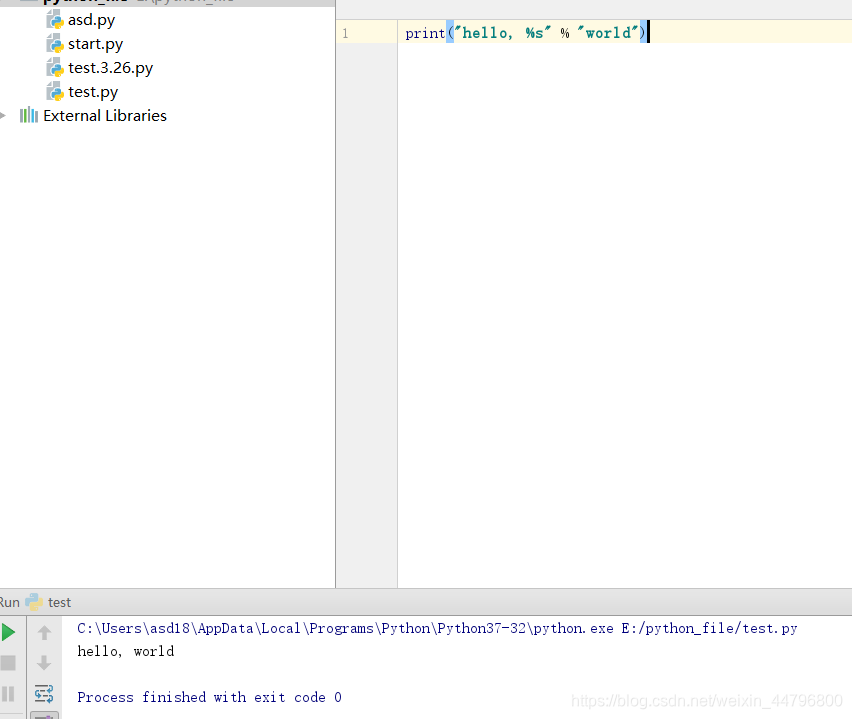
Task: Click the External Libraries bar-chart icon
Action: click(29, 115)
